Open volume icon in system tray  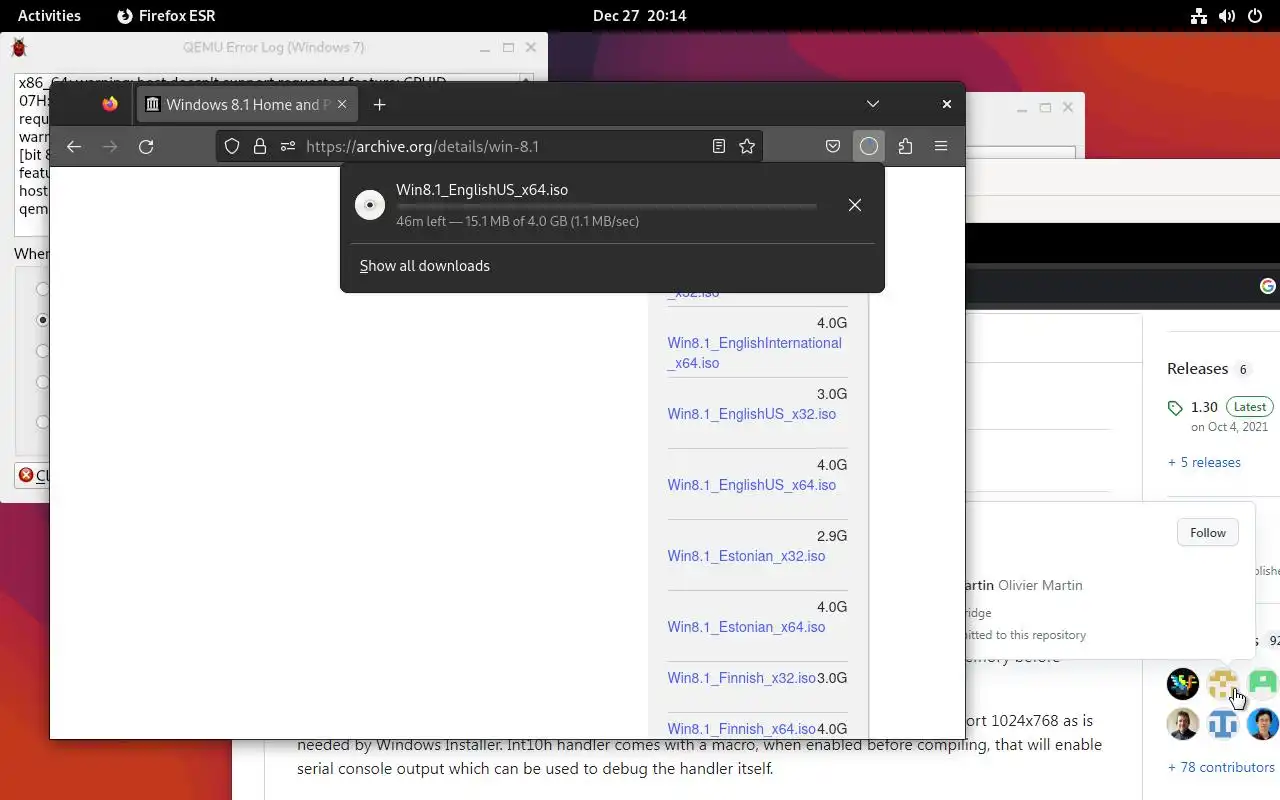[x=1226, y=16]
